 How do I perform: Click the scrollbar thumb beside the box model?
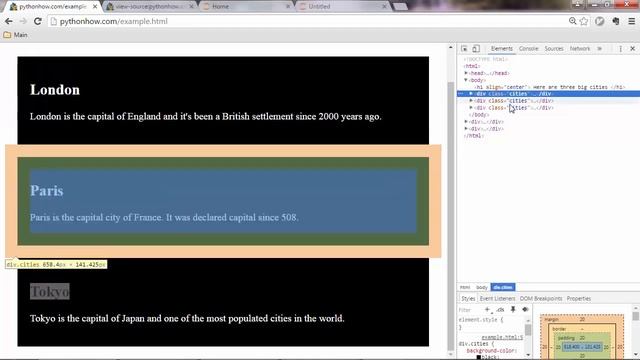(636, 316)
